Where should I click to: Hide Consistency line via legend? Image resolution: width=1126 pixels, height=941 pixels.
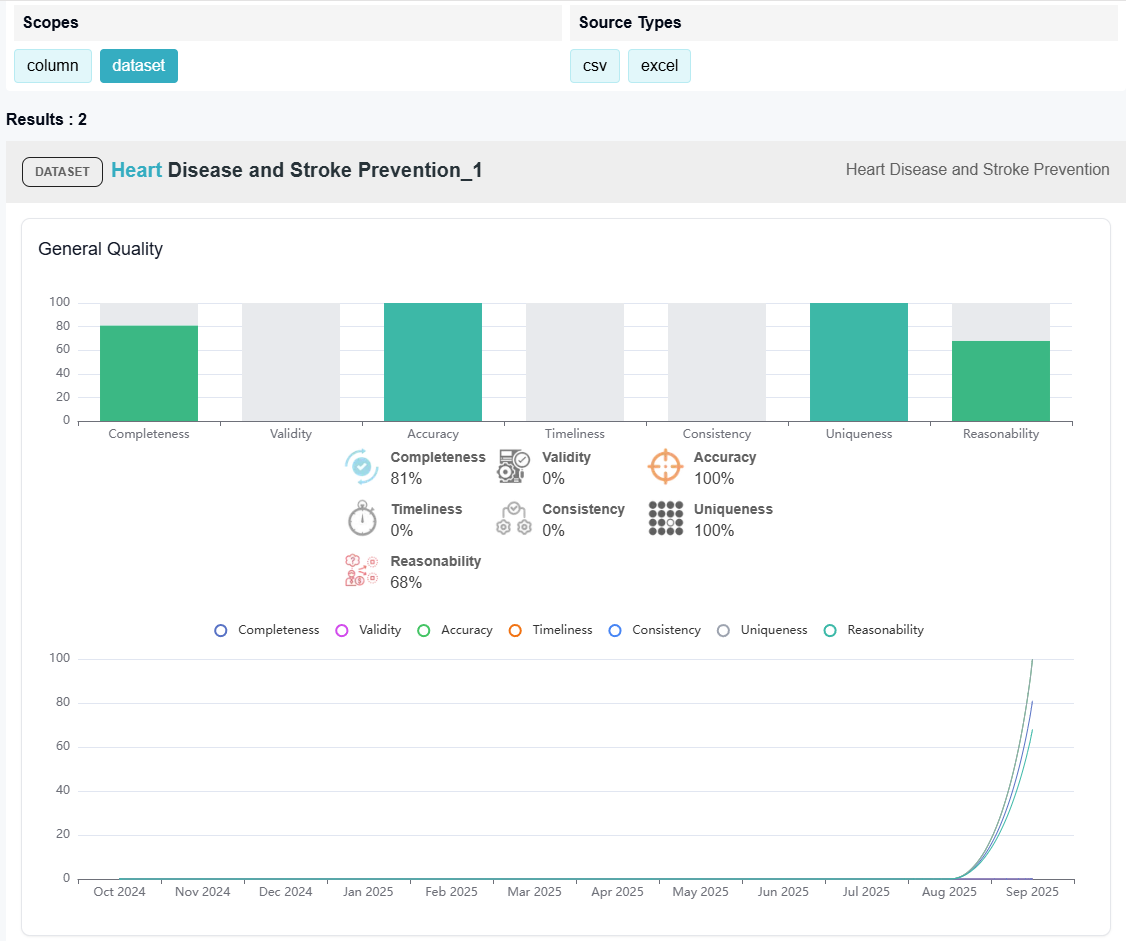tap(654, 630)
